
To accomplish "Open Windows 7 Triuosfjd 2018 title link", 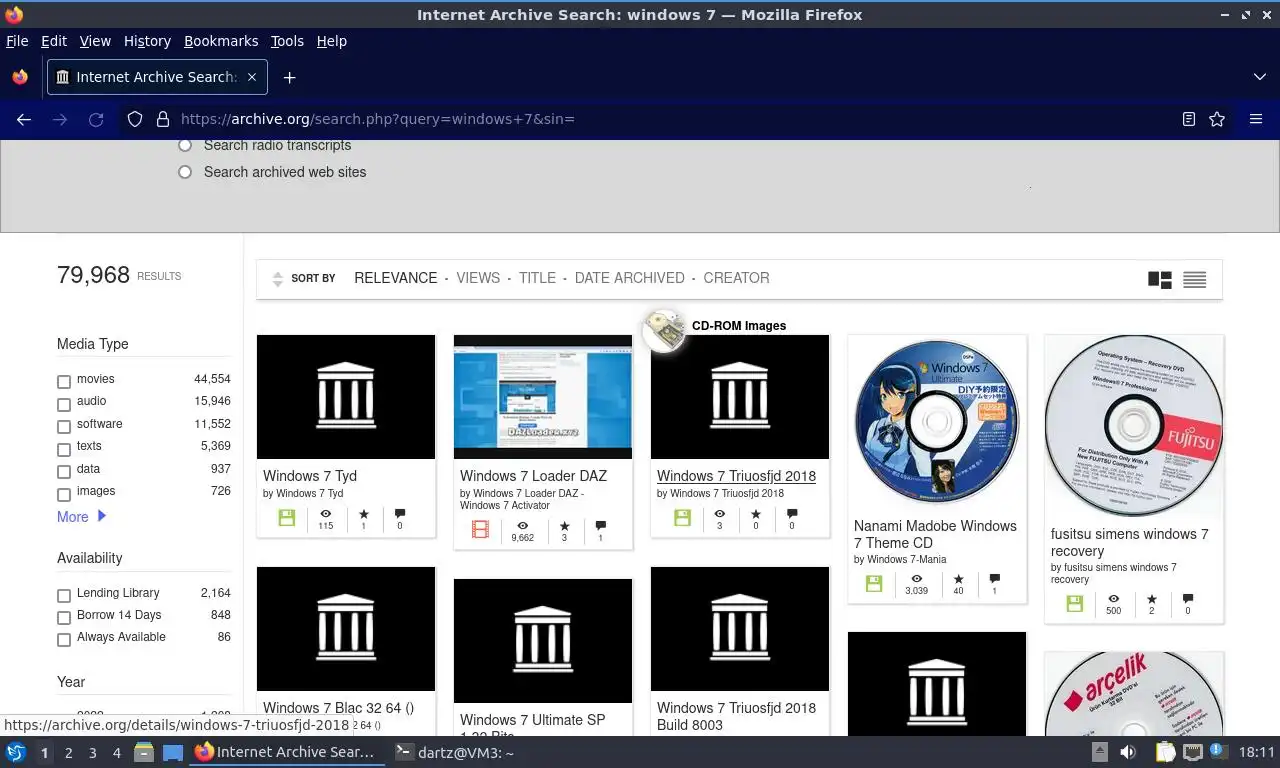I will [x=736, y=476].
